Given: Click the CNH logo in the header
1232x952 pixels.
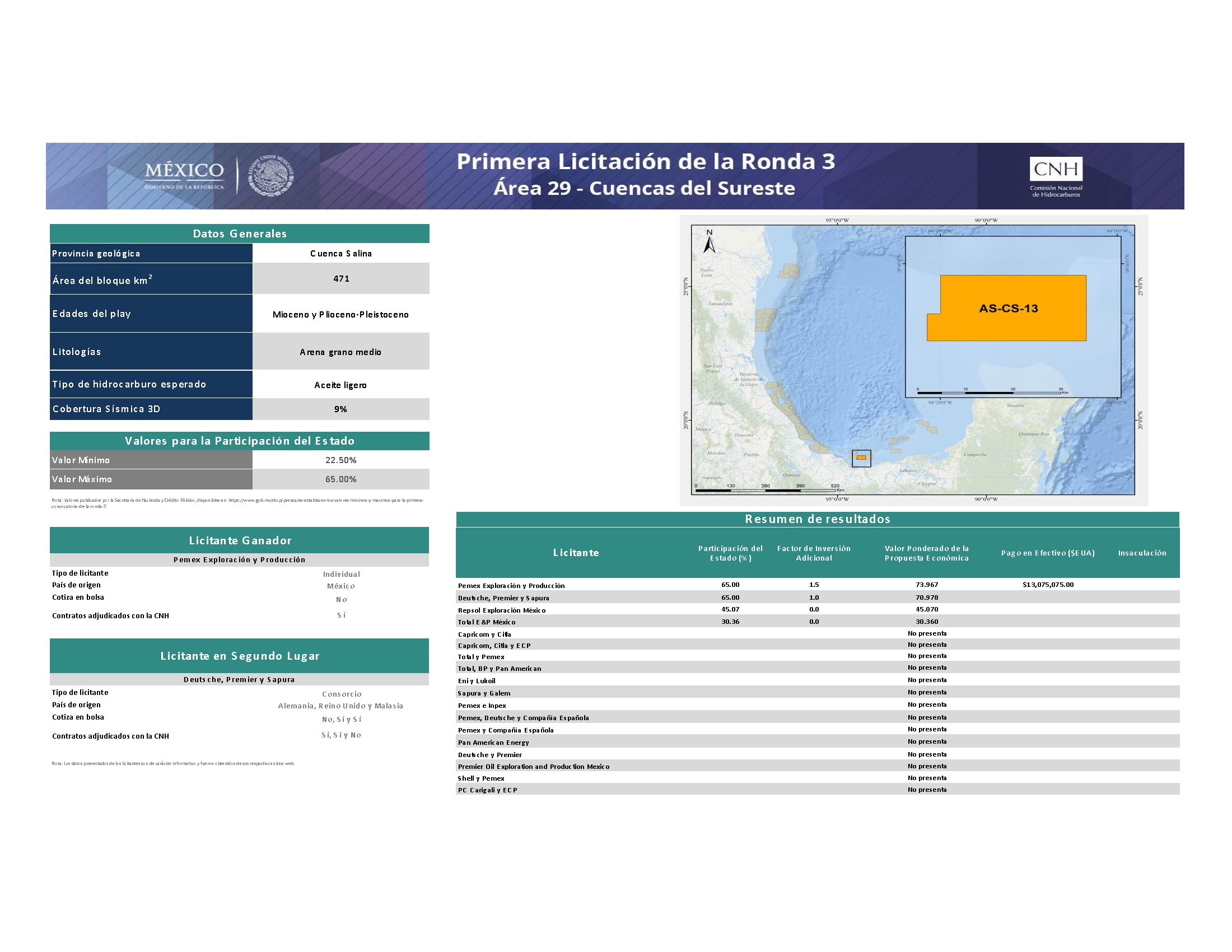Looking at the screenshot, I should coord(1056,176).
